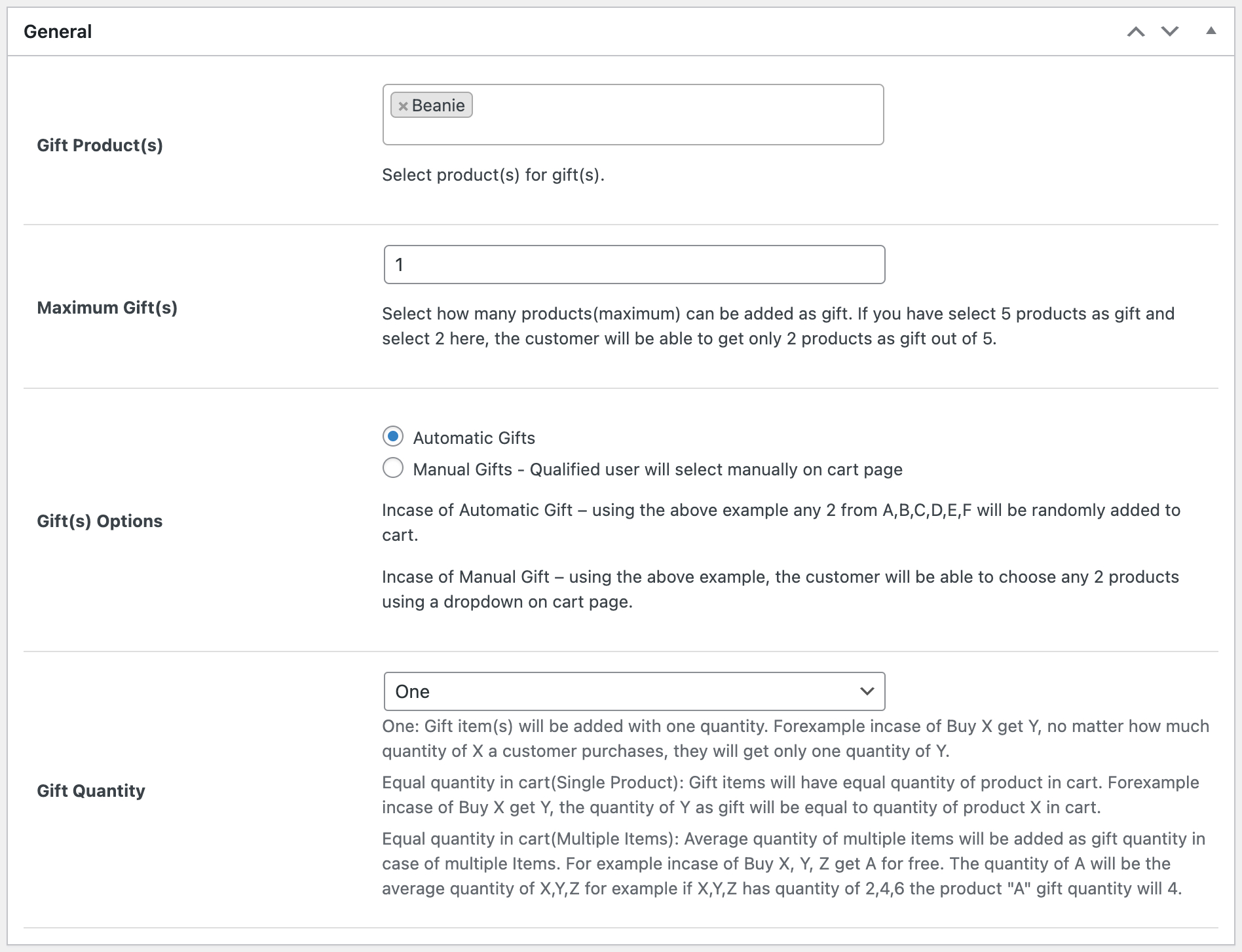The width and height of the screenshot is (1242, 952).
Task: Collapse the General panel with the triangle toggle
Action: [x=1211, y=31]
